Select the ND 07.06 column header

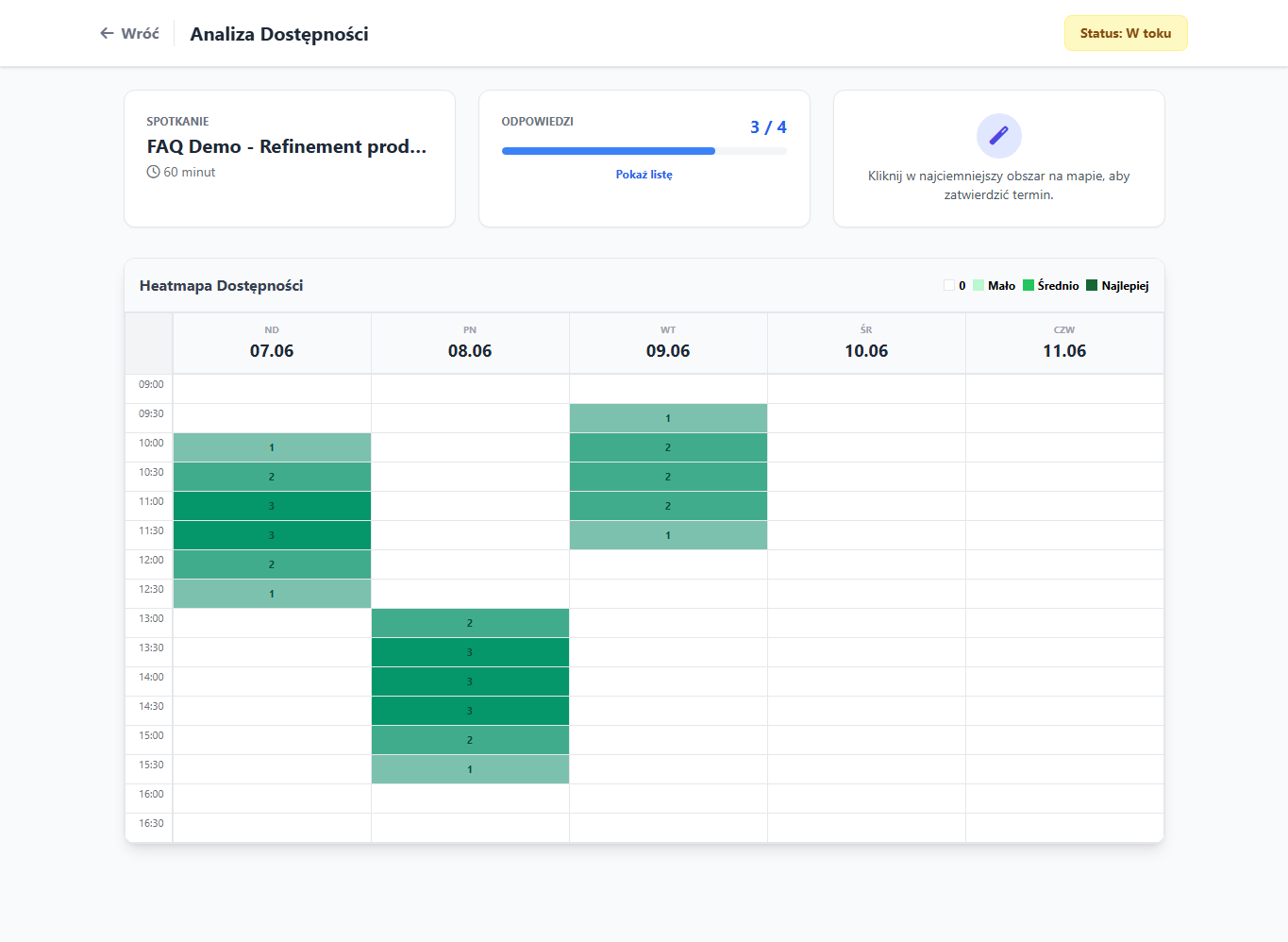[272, 344]
